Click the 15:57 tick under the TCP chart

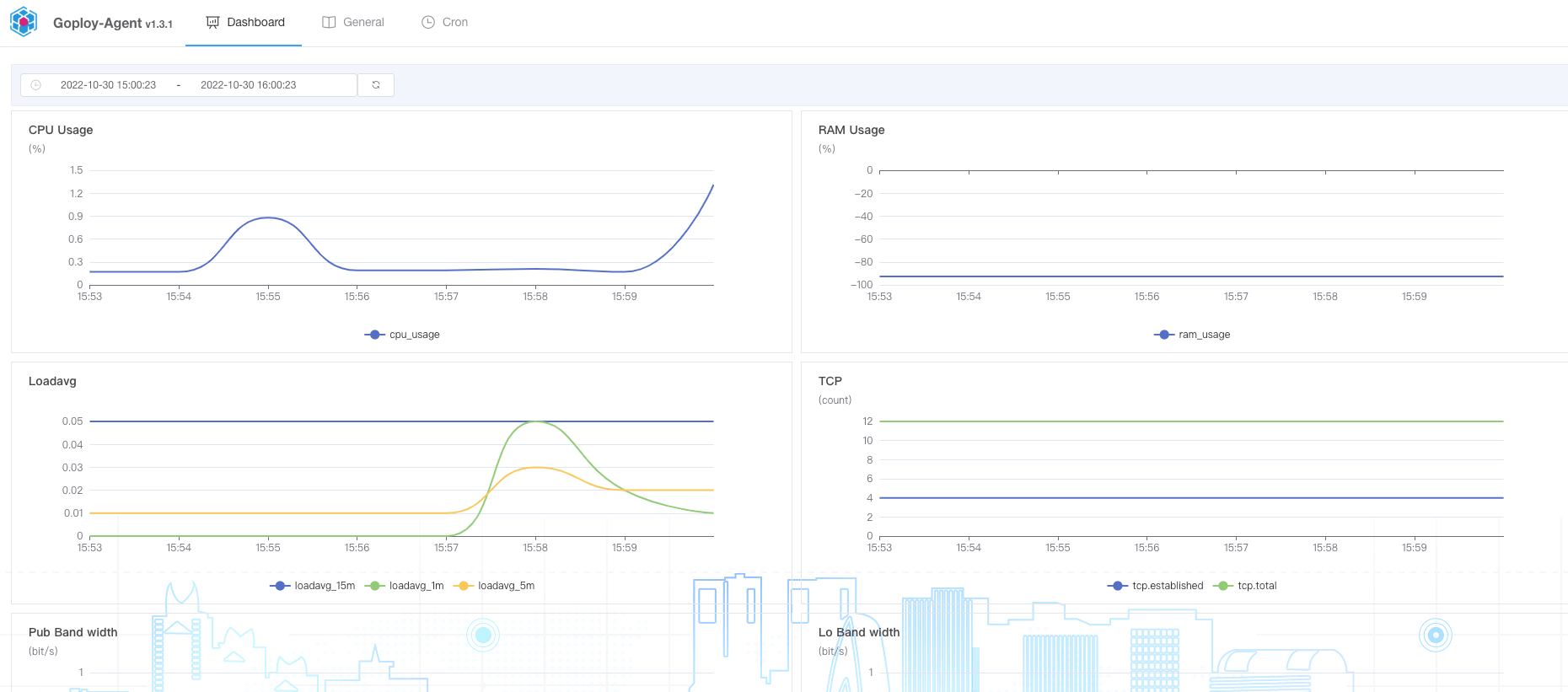1236,548
